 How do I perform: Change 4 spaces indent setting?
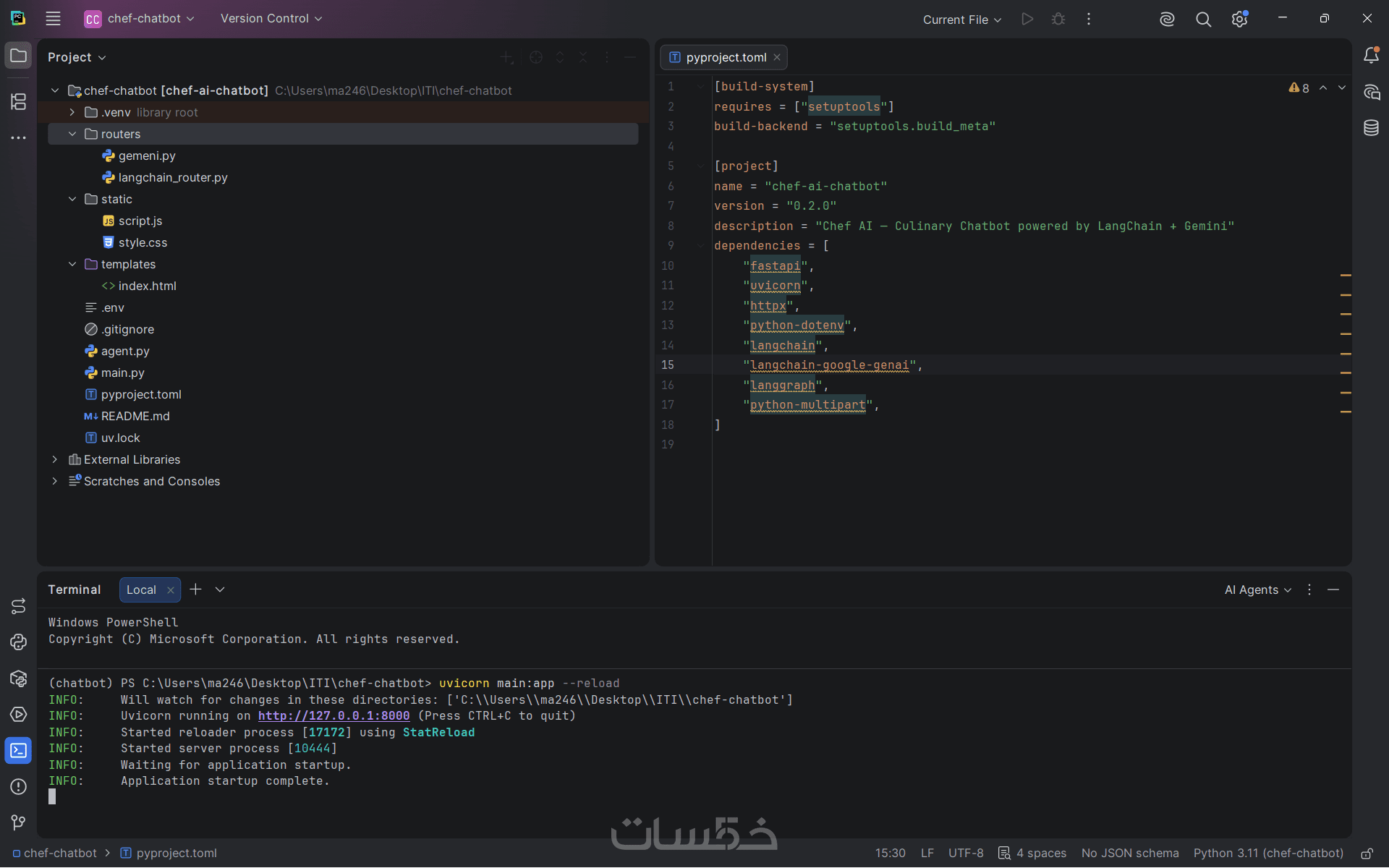tap(1032, 854)
